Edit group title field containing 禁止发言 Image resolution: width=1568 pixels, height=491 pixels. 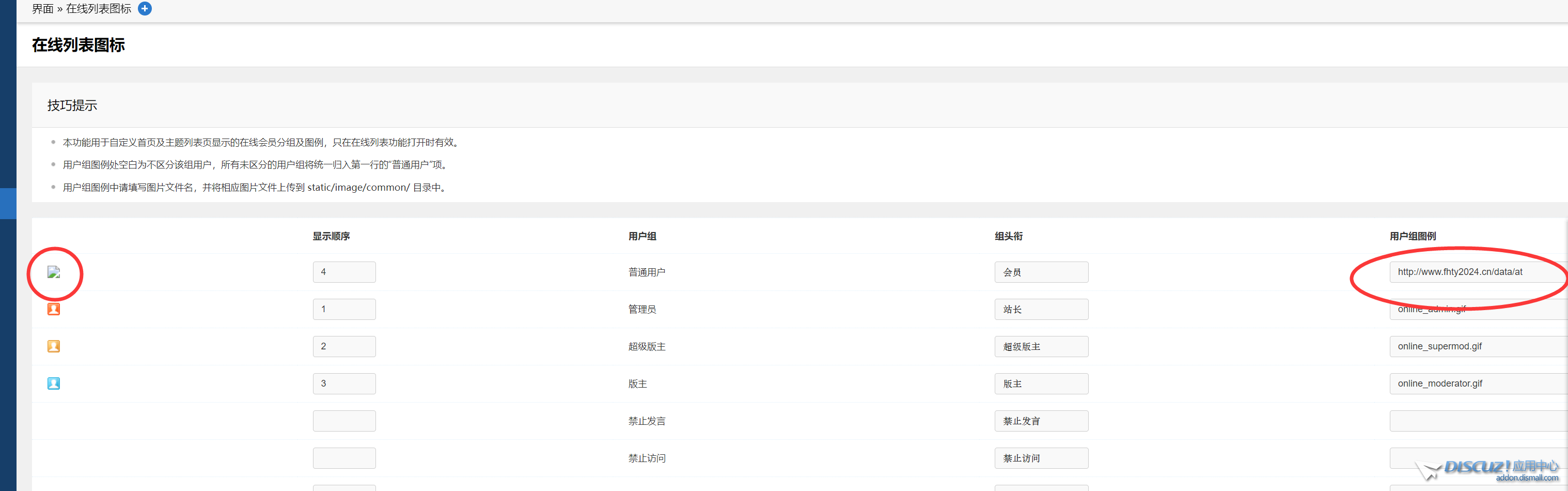1042,421
